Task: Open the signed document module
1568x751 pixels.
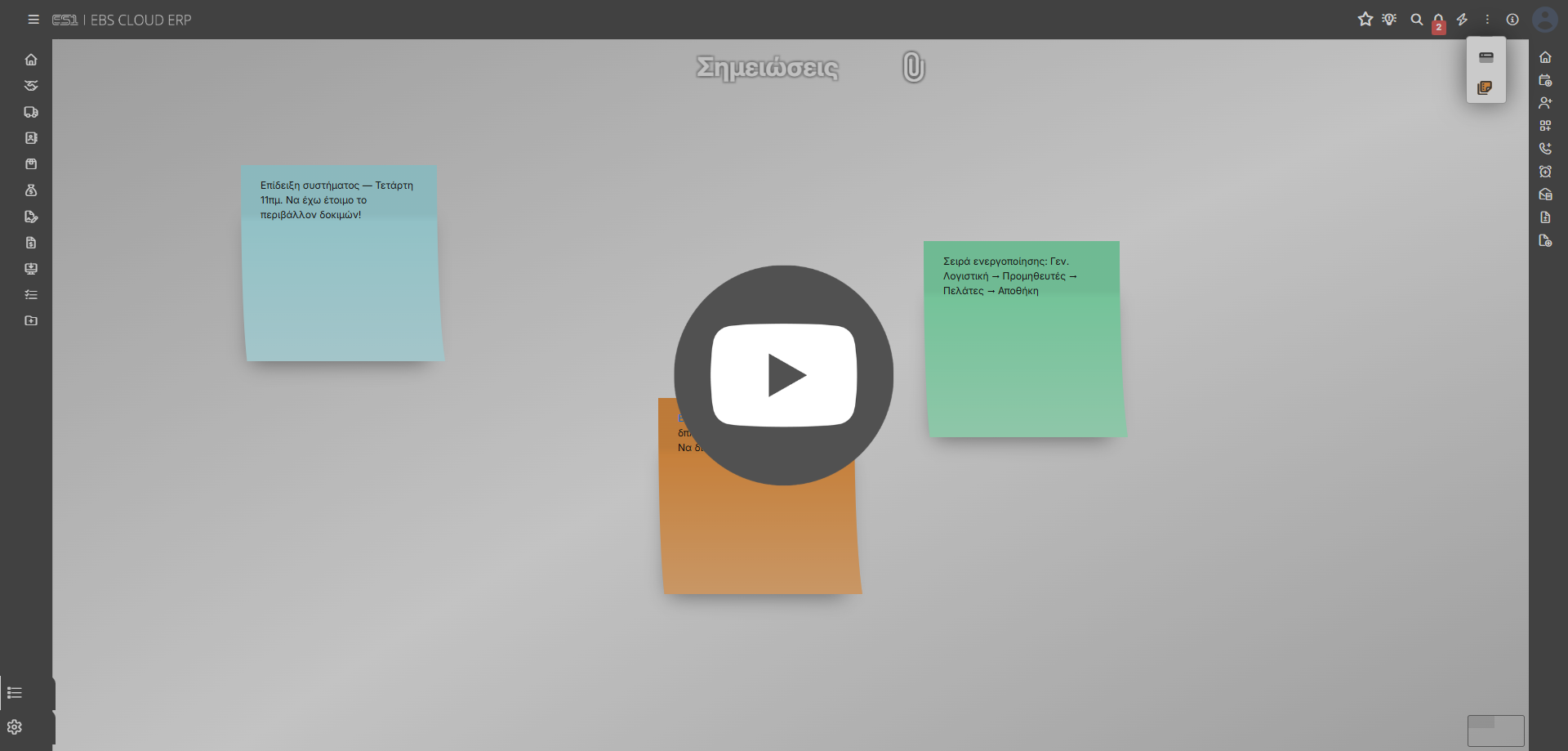Action: click(31, 217)
